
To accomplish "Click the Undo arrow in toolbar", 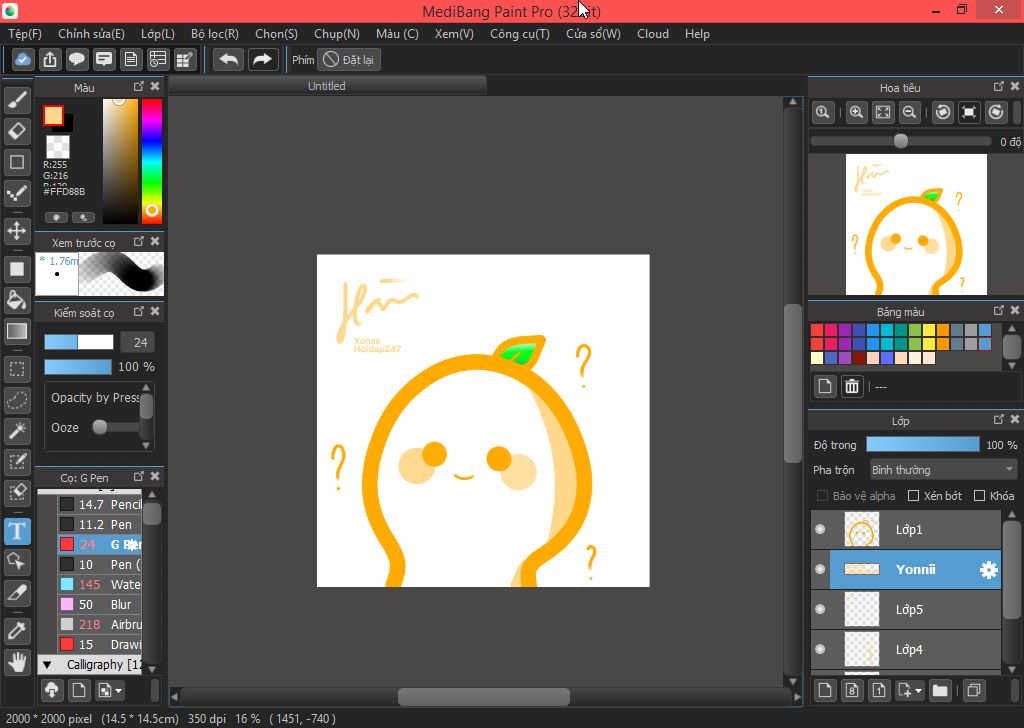I will [229, 60].
